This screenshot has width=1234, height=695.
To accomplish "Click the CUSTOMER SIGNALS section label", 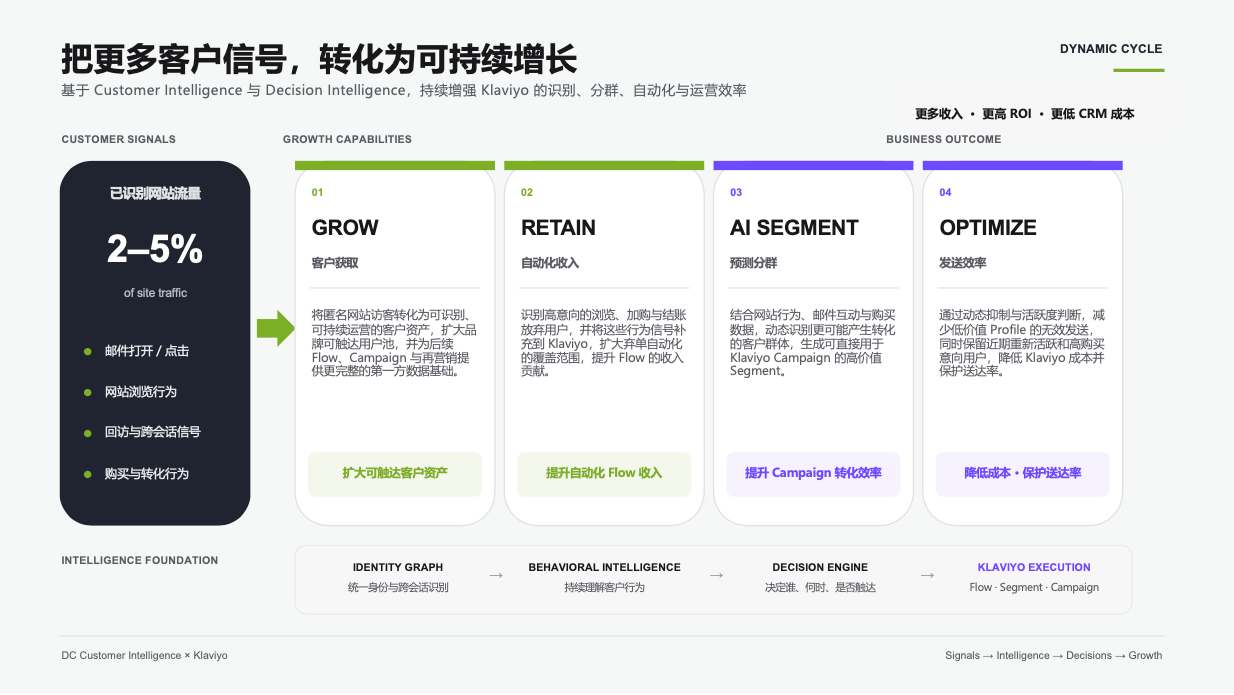I will (x=118, y=139).
